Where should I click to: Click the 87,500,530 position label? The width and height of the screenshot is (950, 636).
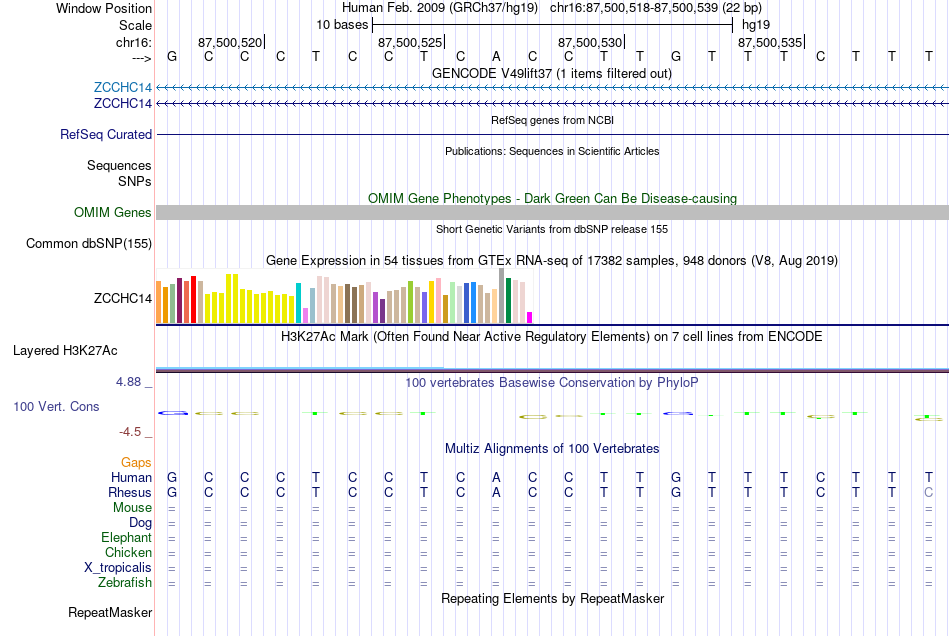(x=590, y=42)
